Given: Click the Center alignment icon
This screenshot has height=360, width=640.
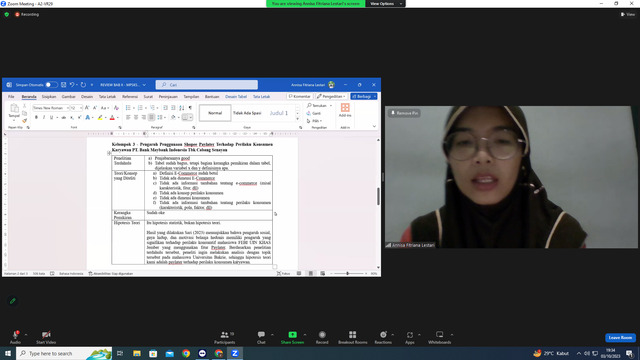Looking at the screenshot, I should pyautogui.click(x=136, y=118).
